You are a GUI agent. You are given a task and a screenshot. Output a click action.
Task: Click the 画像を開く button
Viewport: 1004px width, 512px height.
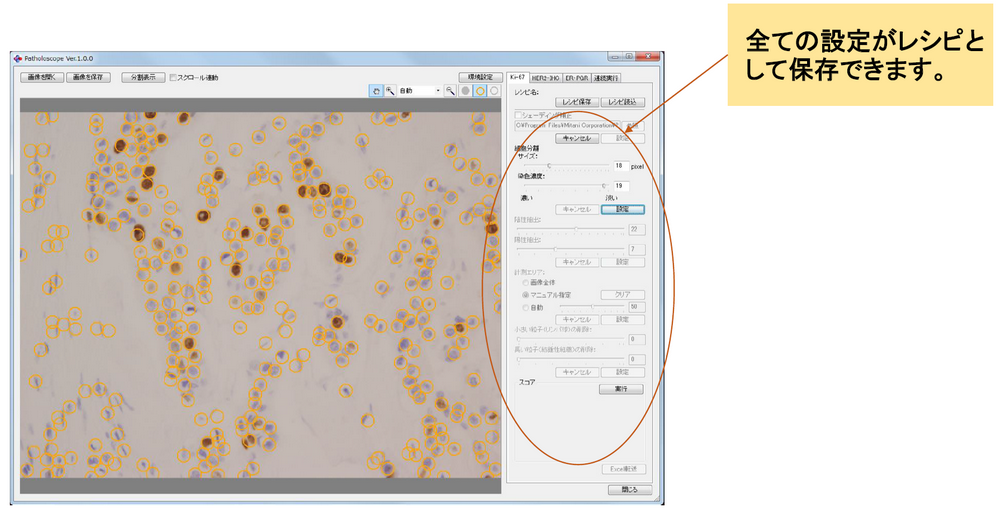pos(42,77)
